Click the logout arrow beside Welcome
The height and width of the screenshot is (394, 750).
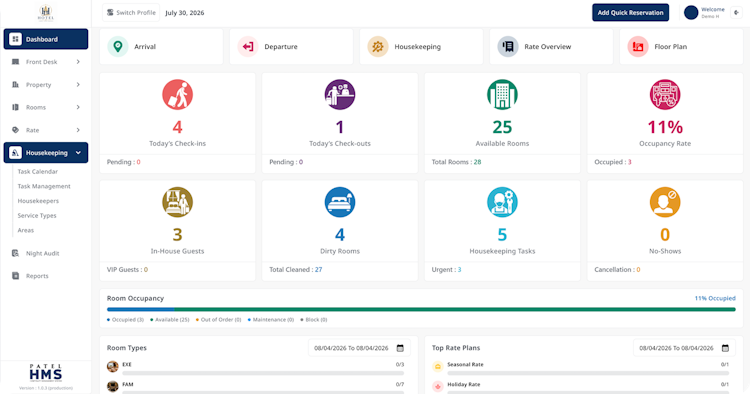click(736, 13)
